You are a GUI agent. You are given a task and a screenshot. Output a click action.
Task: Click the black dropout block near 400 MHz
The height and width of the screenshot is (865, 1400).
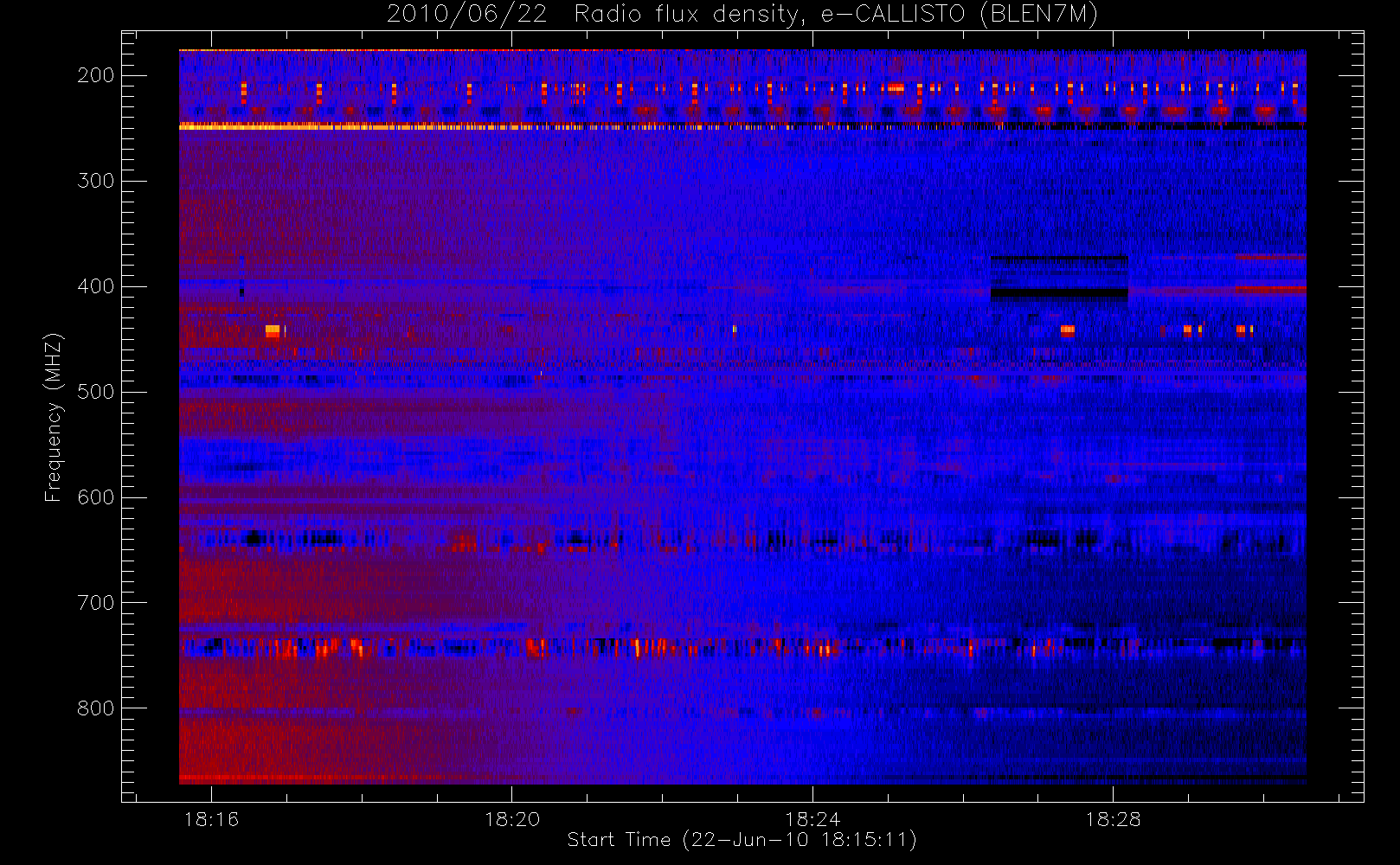(x=1059, y=293)
